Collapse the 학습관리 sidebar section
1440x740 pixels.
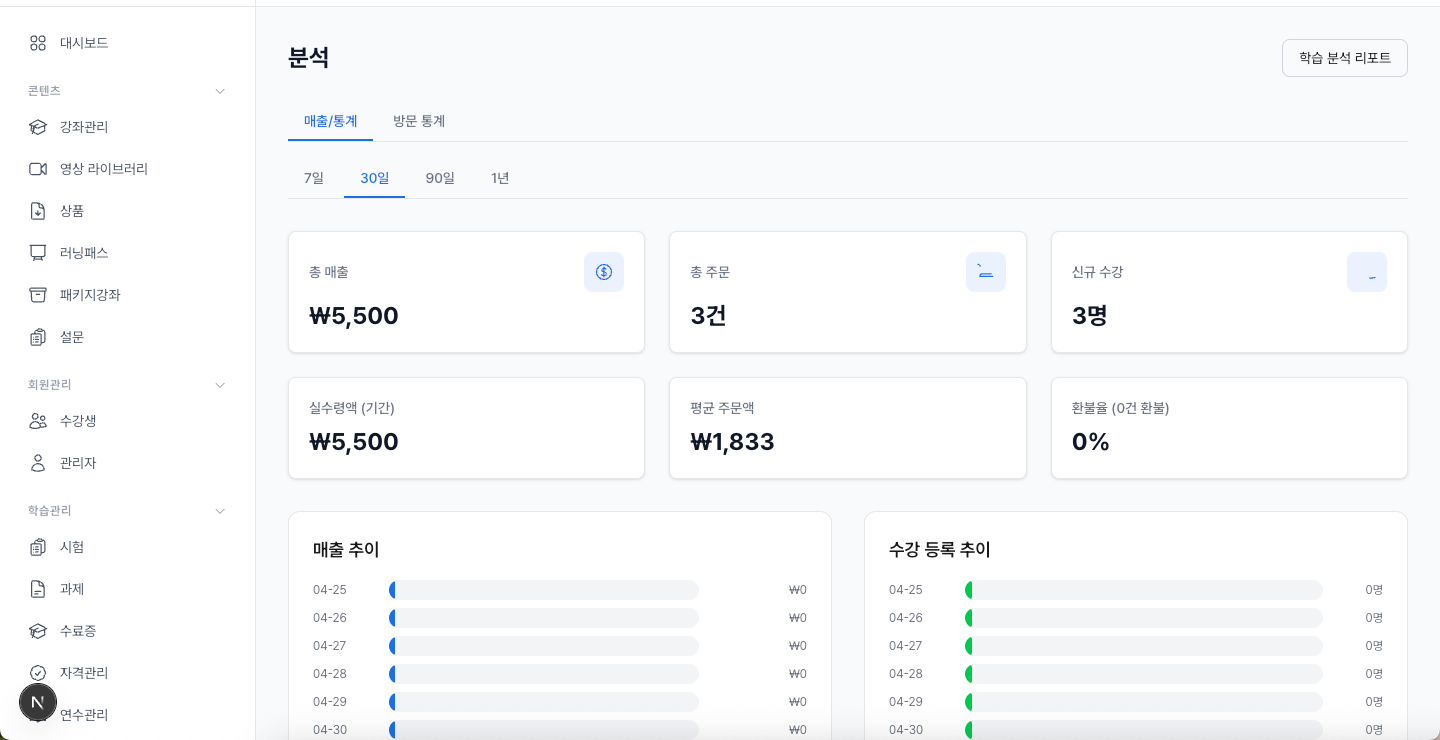coord(220,511)
